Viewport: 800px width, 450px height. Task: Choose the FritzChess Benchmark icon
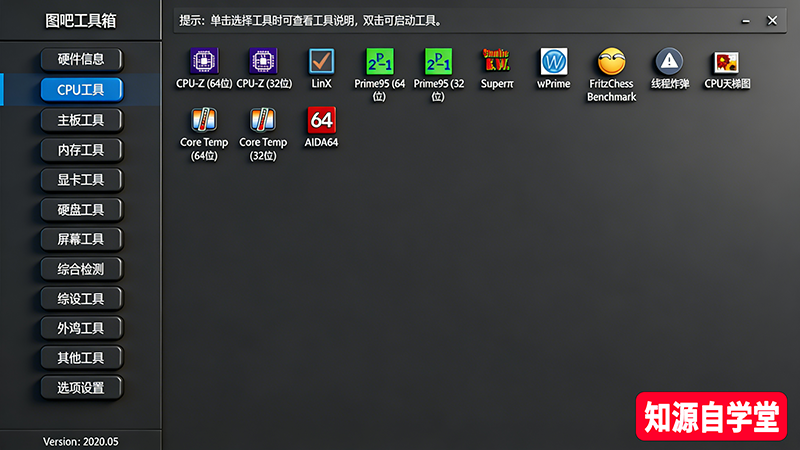coord(611,61)
